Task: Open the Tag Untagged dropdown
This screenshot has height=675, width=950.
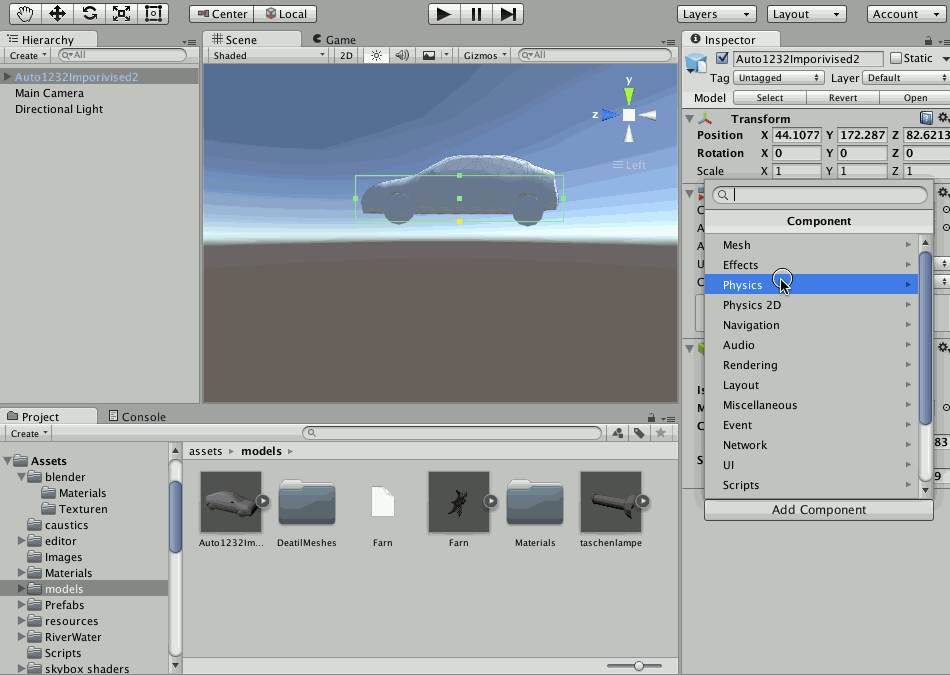Action: (x=778, y=78)
